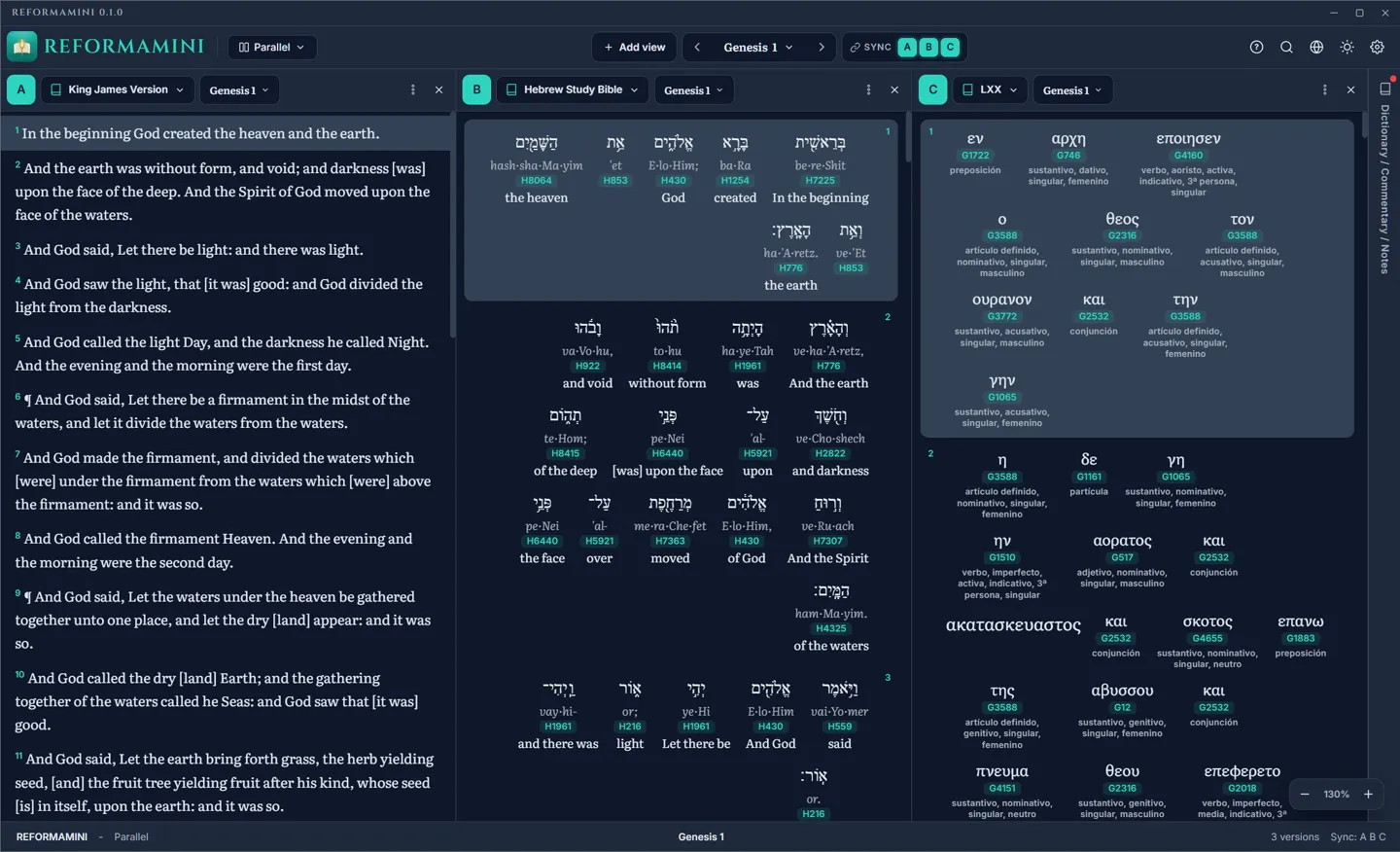1400x852 pixels.
Task: Open the help icon in top bar
Action: tap(1256, 47)
